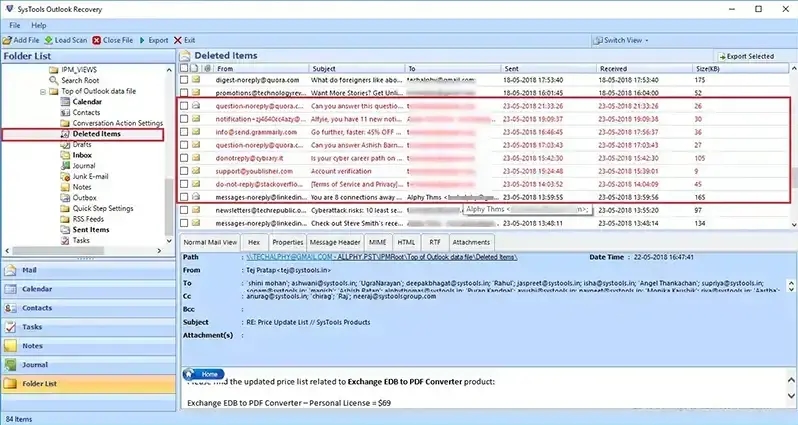Select the Drafts folder in the tree
The height and width of the screenshot is (425, 798).
click(81, 145)
